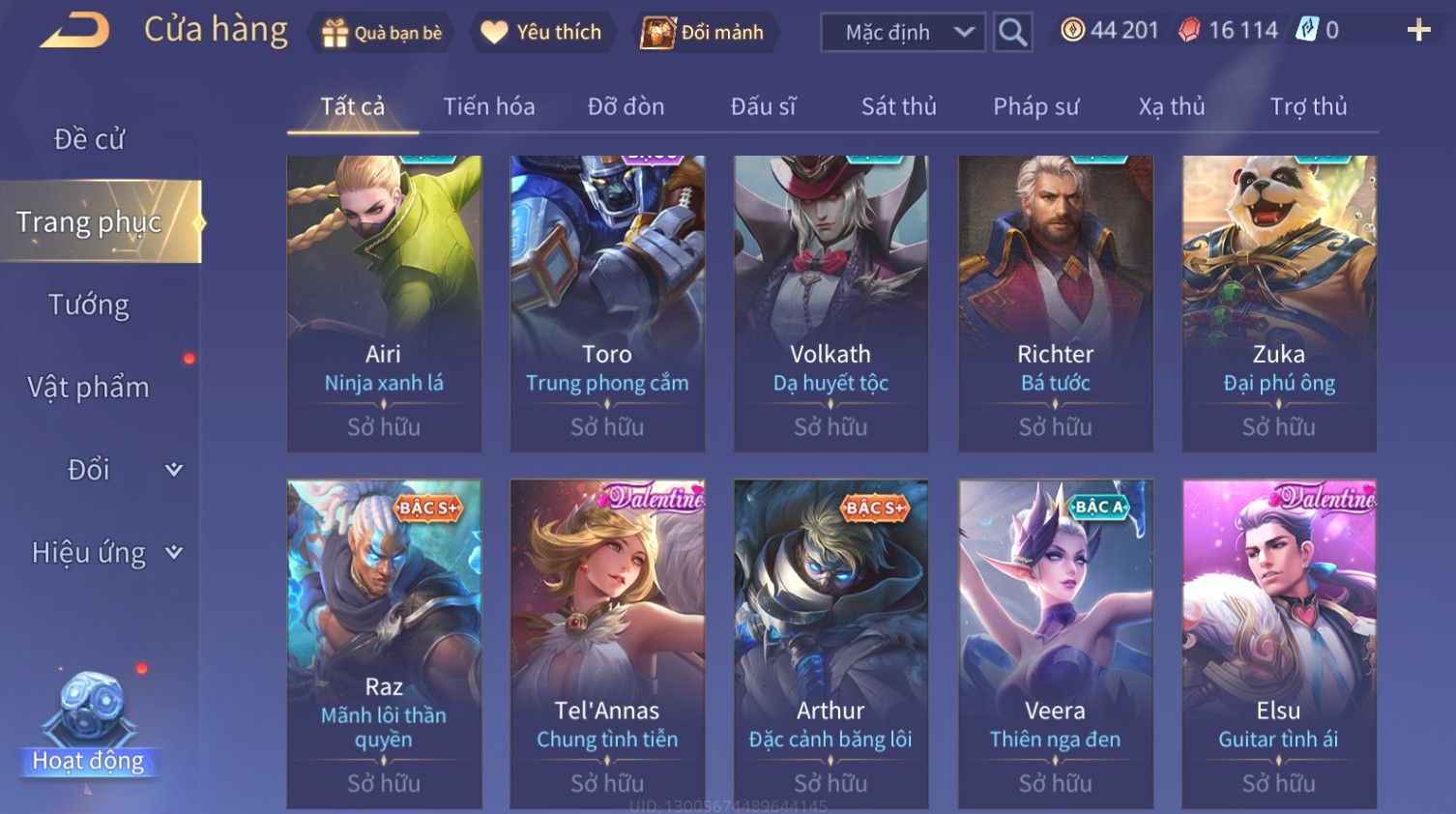Open Quà bạn bè gift icon
Image resolution: width=1456 pixels, height=814 pixels.
(335, 33)
